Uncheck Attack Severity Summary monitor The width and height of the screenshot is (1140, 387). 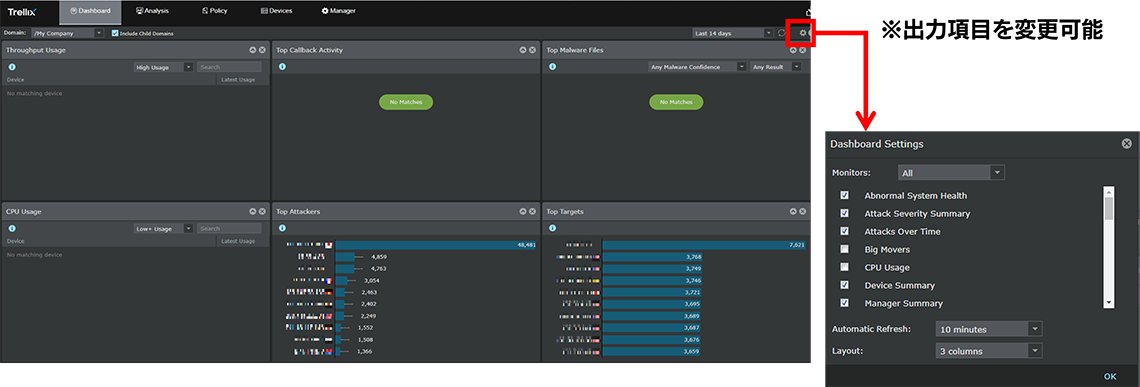coord(844,214)
